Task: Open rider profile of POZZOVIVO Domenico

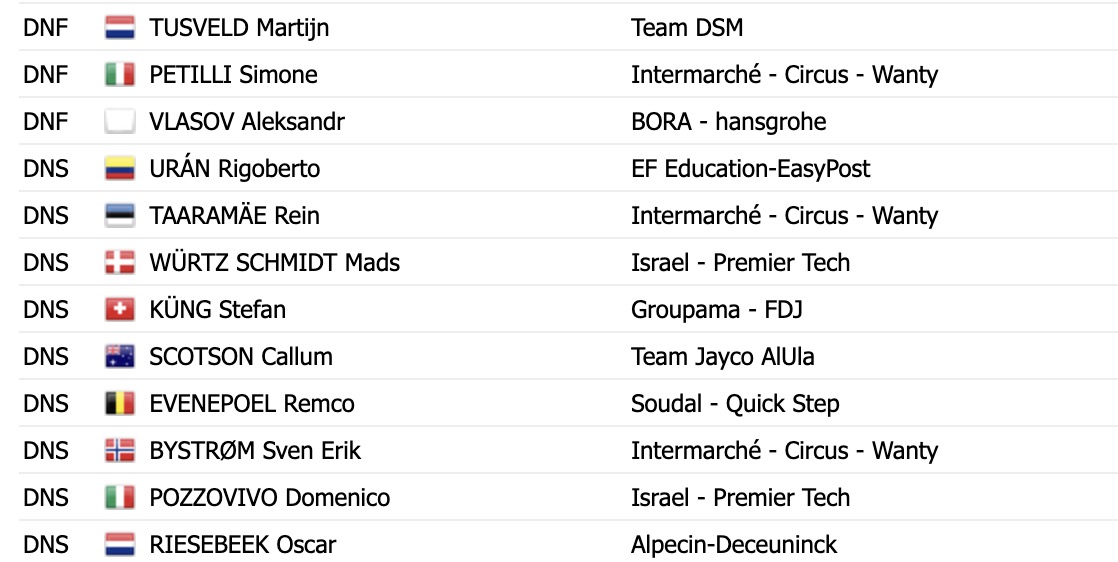Action: pos(270,498)
